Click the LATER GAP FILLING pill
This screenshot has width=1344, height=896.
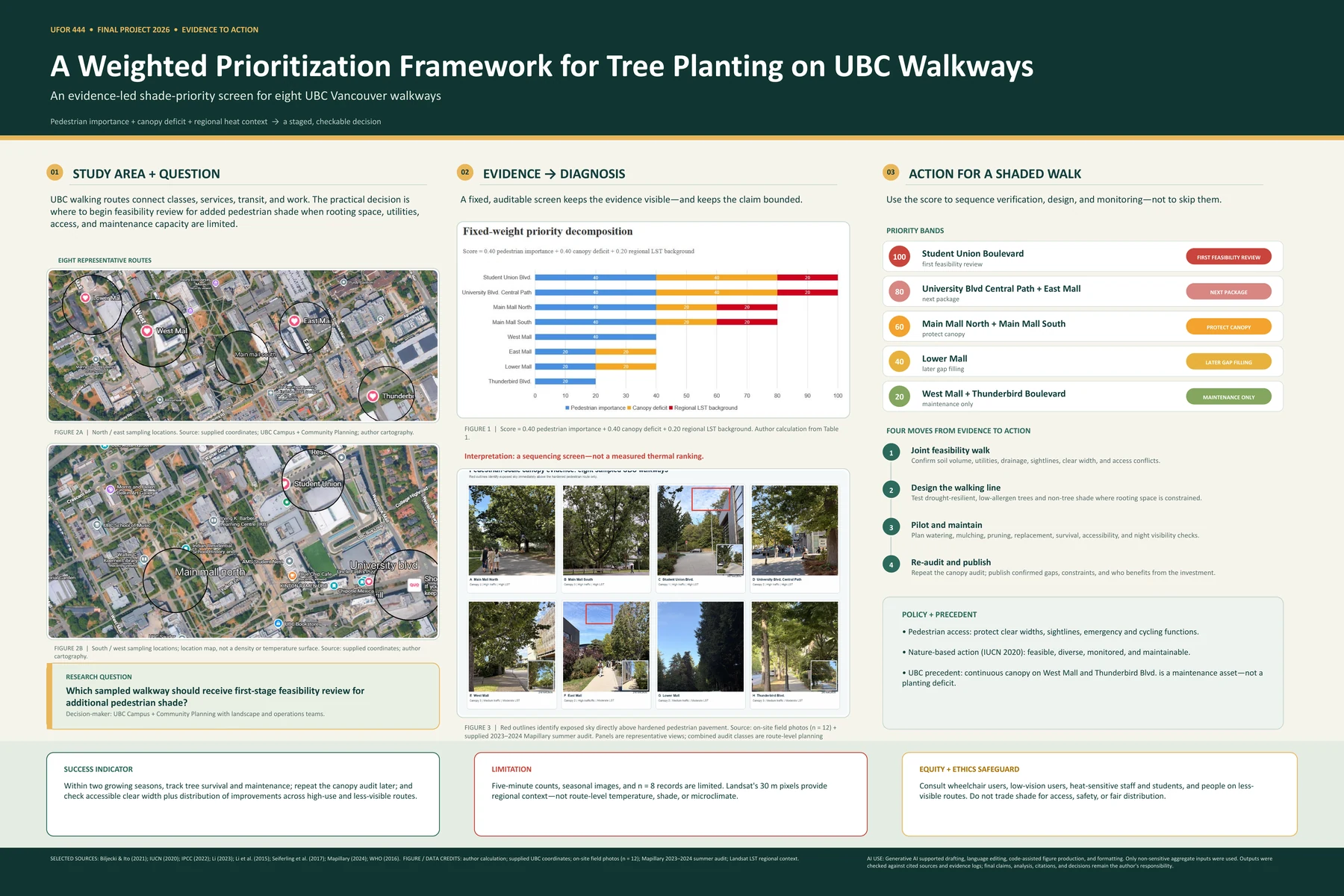[x=1228, y=362]
